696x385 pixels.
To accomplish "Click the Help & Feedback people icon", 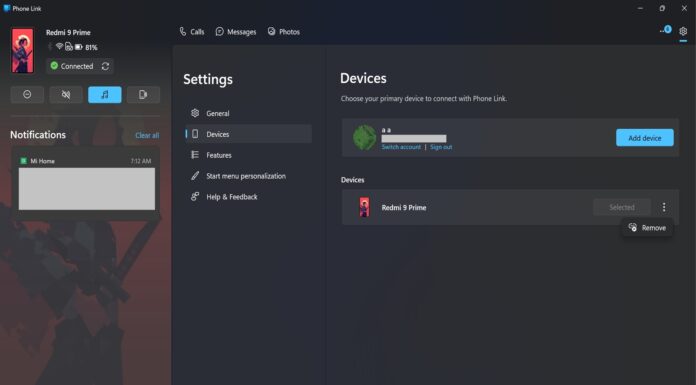I will [195, 196].
